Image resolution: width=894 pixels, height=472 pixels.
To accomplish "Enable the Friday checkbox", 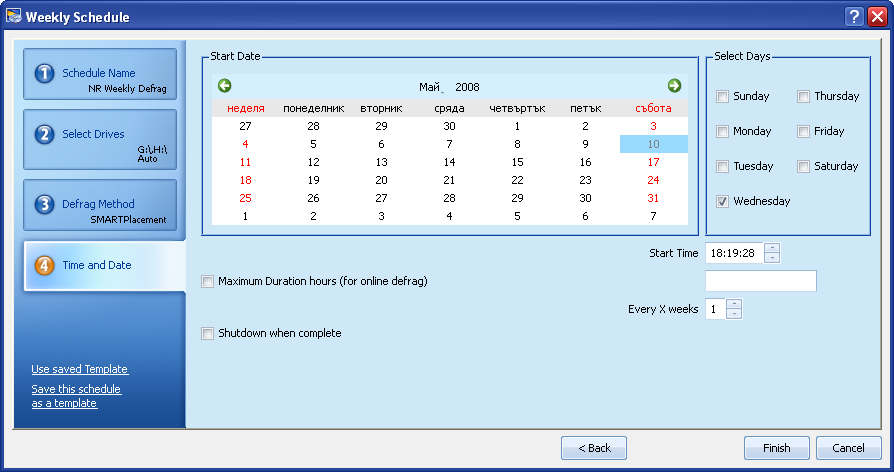I will pos(803,132).
